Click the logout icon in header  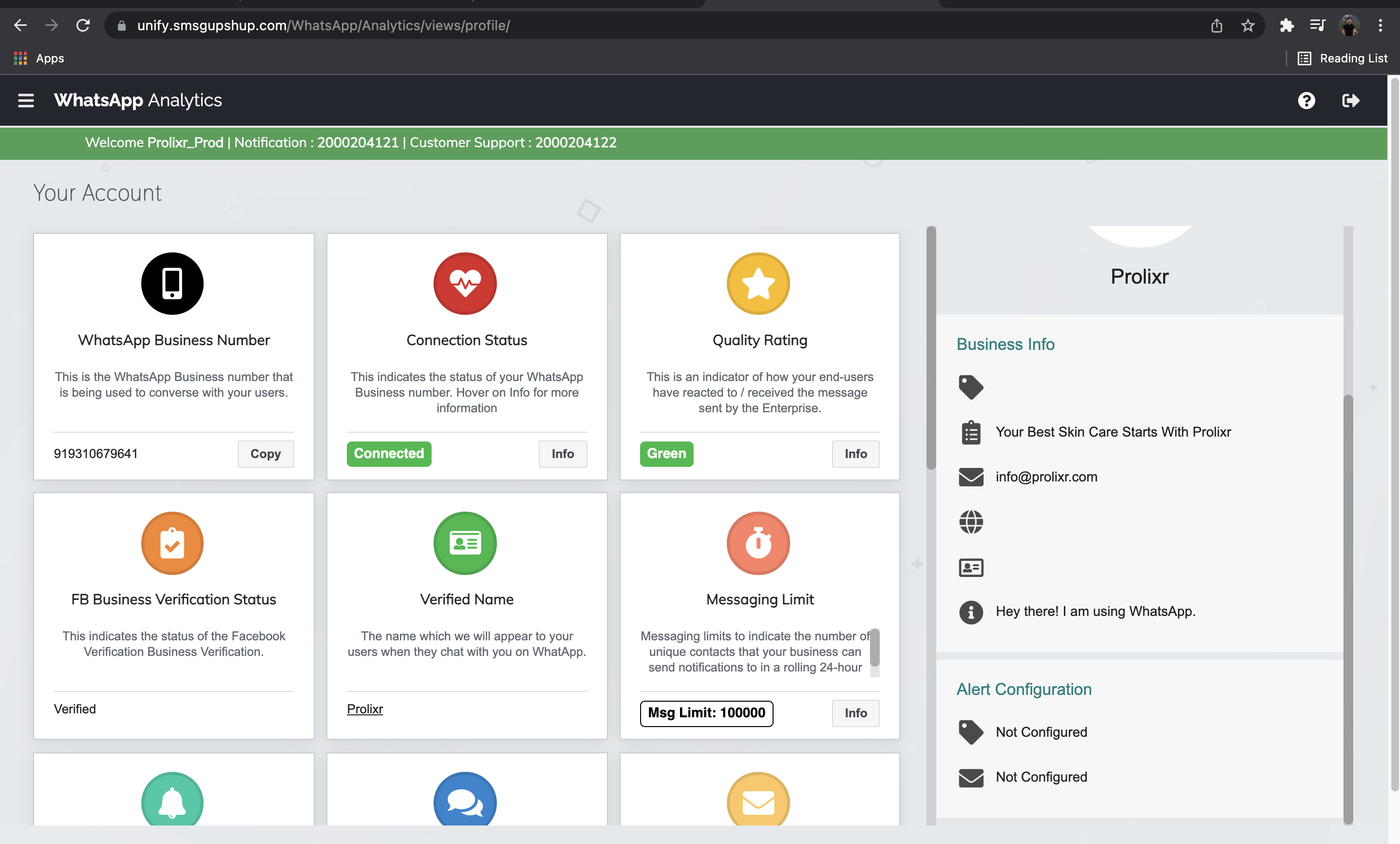click(x=1351, y=100)
